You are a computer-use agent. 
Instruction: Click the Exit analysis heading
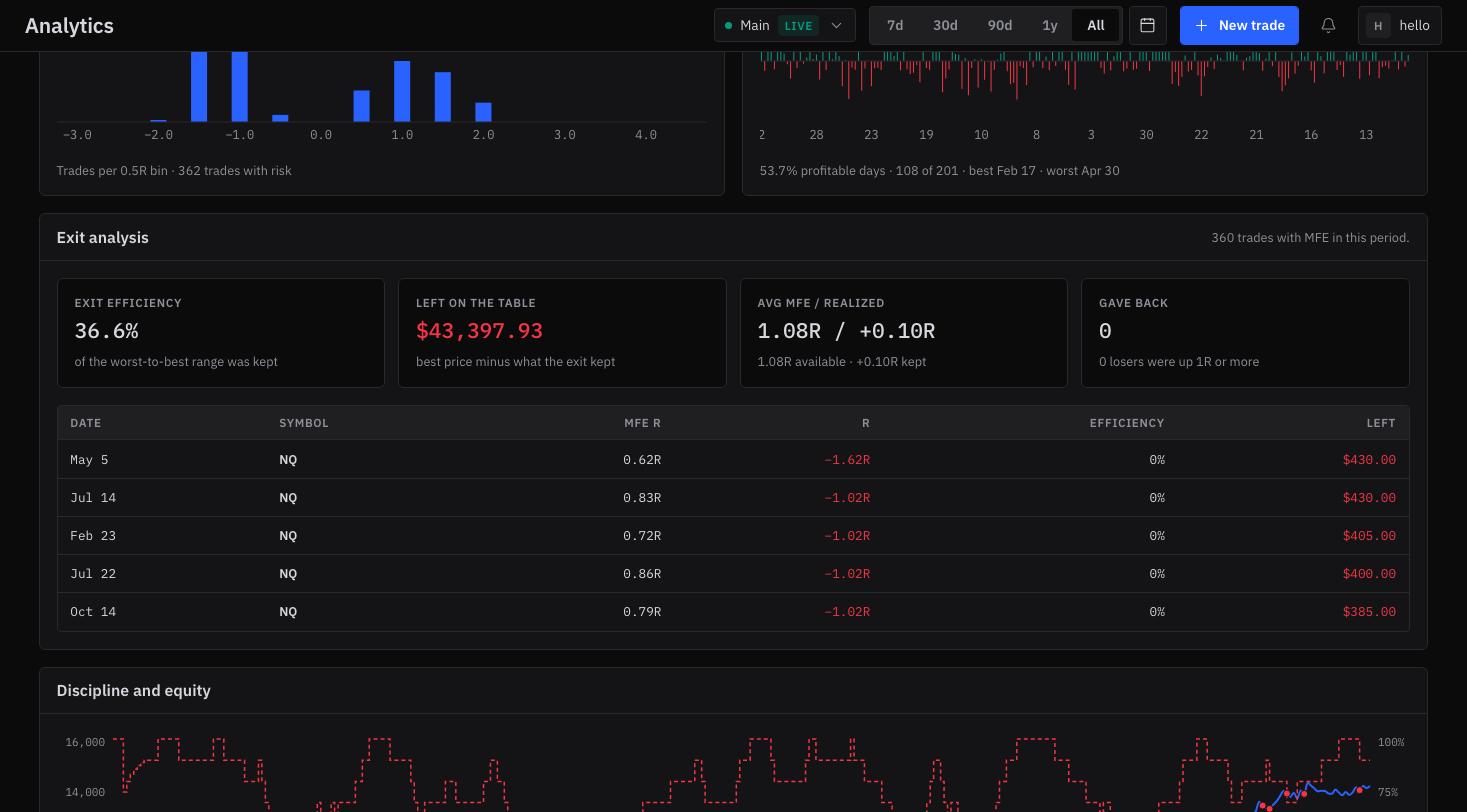pos(103,238)
